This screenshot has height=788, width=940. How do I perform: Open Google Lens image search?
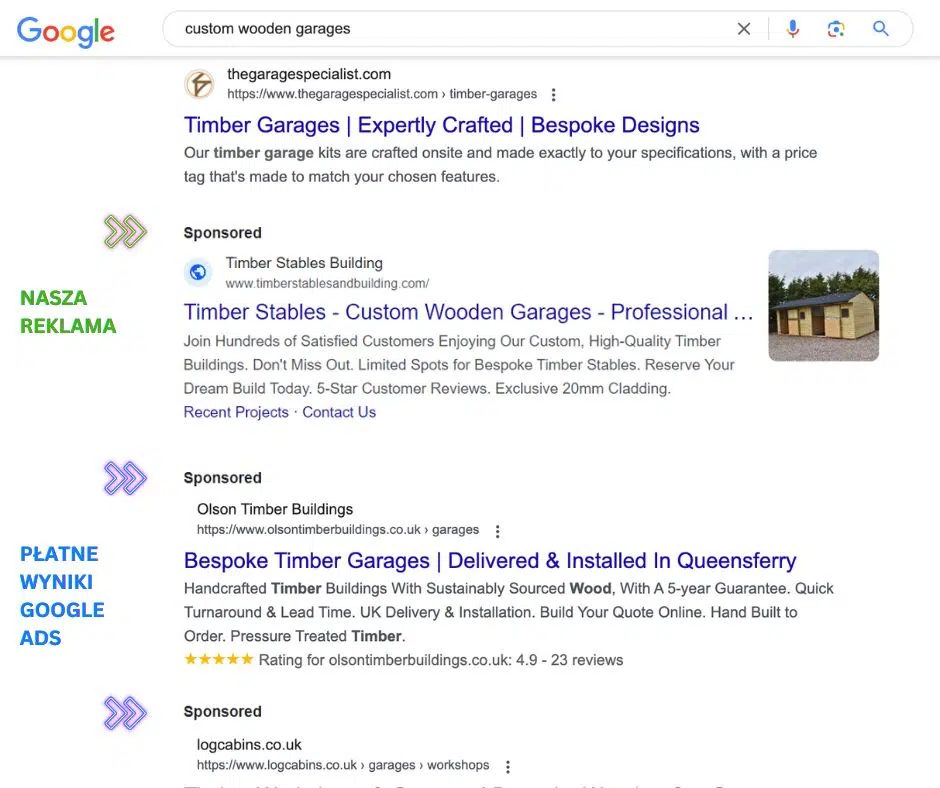836,29
